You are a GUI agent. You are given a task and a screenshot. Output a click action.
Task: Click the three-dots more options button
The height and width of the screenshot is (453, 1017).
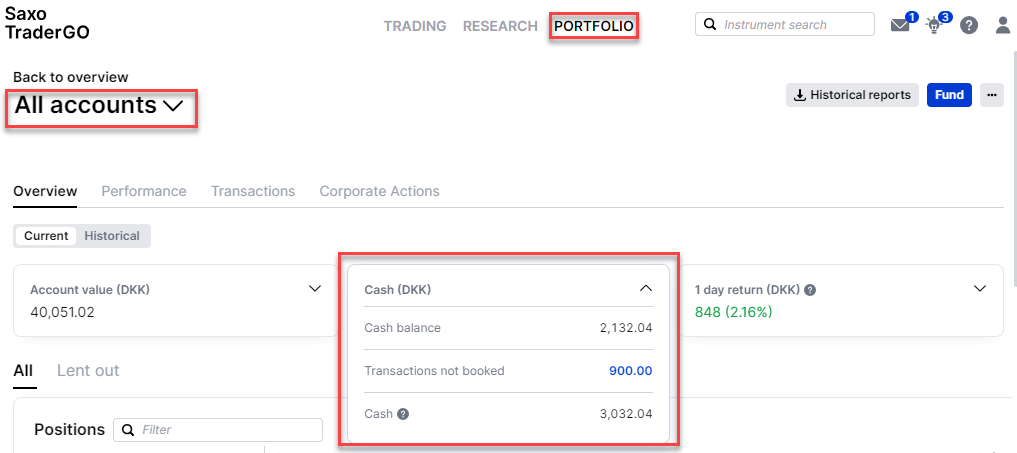992,95
